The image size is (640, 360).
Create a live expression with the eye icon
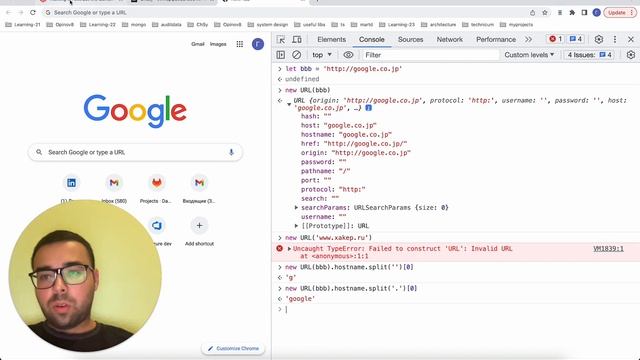348,55
